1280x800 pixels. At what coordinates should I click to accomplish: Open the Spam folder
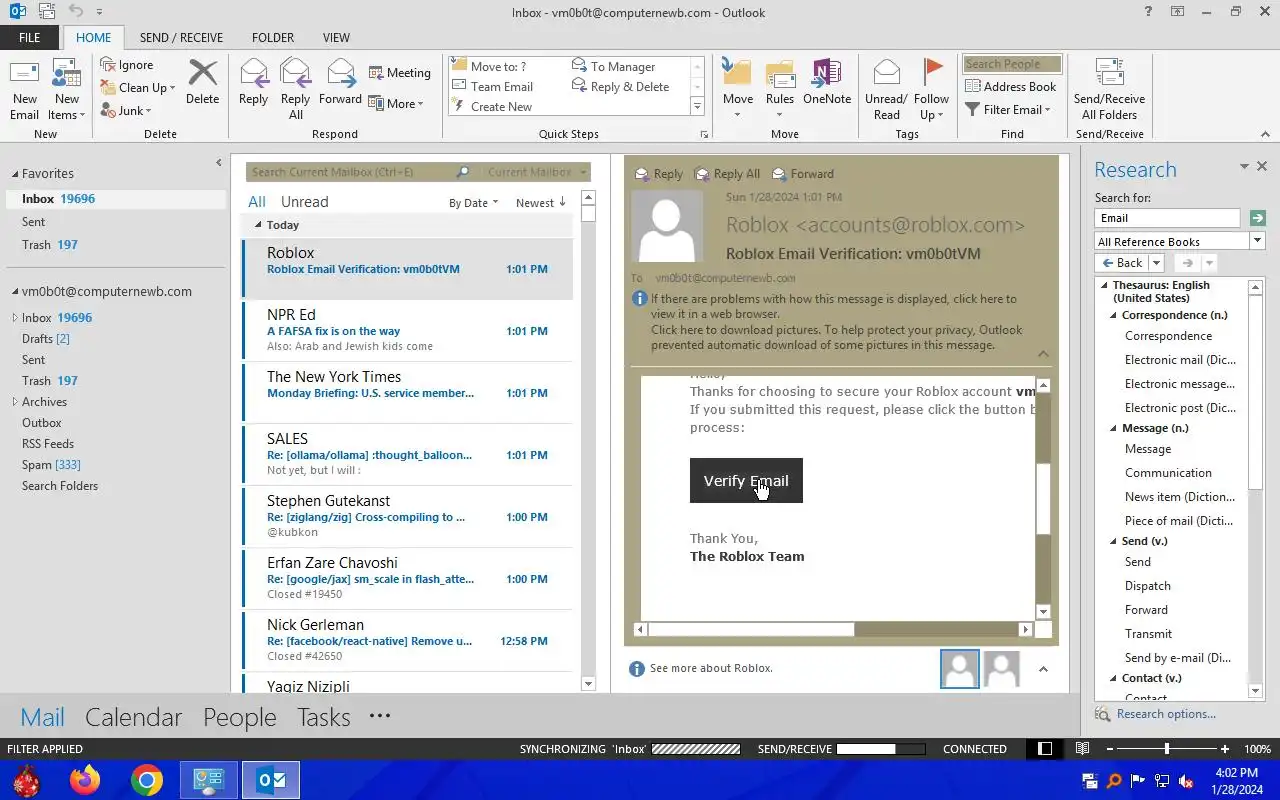51,465
